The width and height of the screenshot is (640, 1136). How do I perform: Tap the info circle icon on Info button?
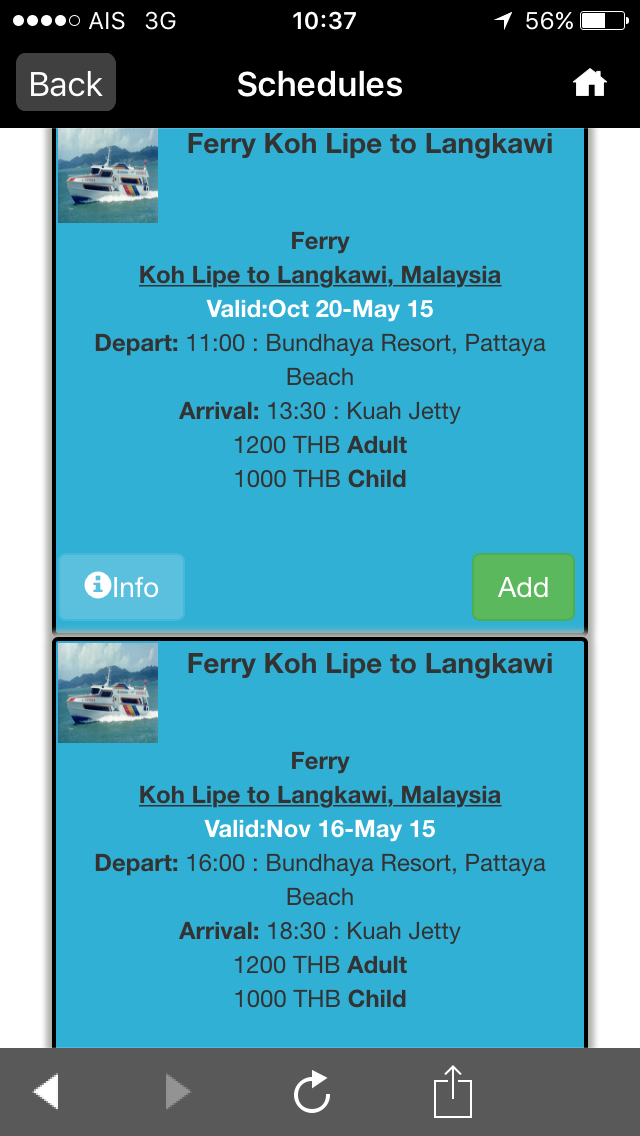coord(97,584)
